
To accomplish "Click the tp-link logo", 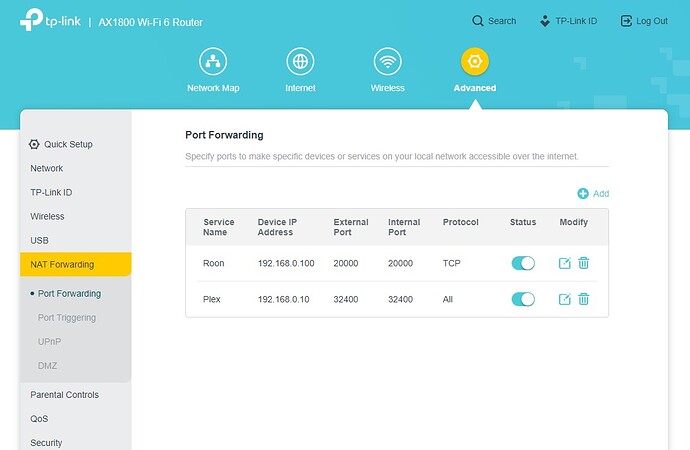I will (x=50, y=20).
